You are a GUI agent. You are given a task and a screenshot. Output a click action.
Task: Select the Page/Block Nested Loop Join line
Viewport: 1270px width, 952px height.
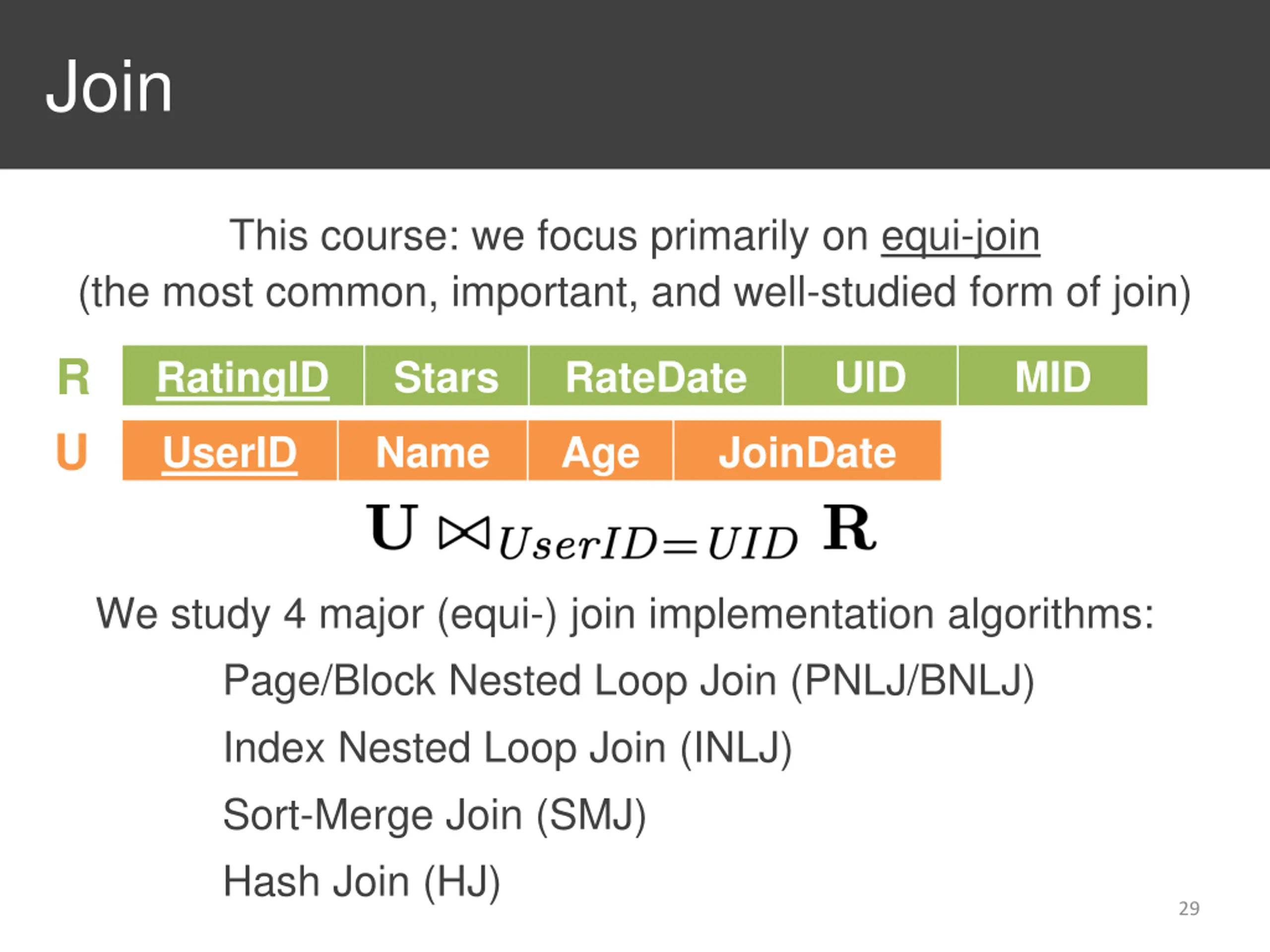point(628,682)
